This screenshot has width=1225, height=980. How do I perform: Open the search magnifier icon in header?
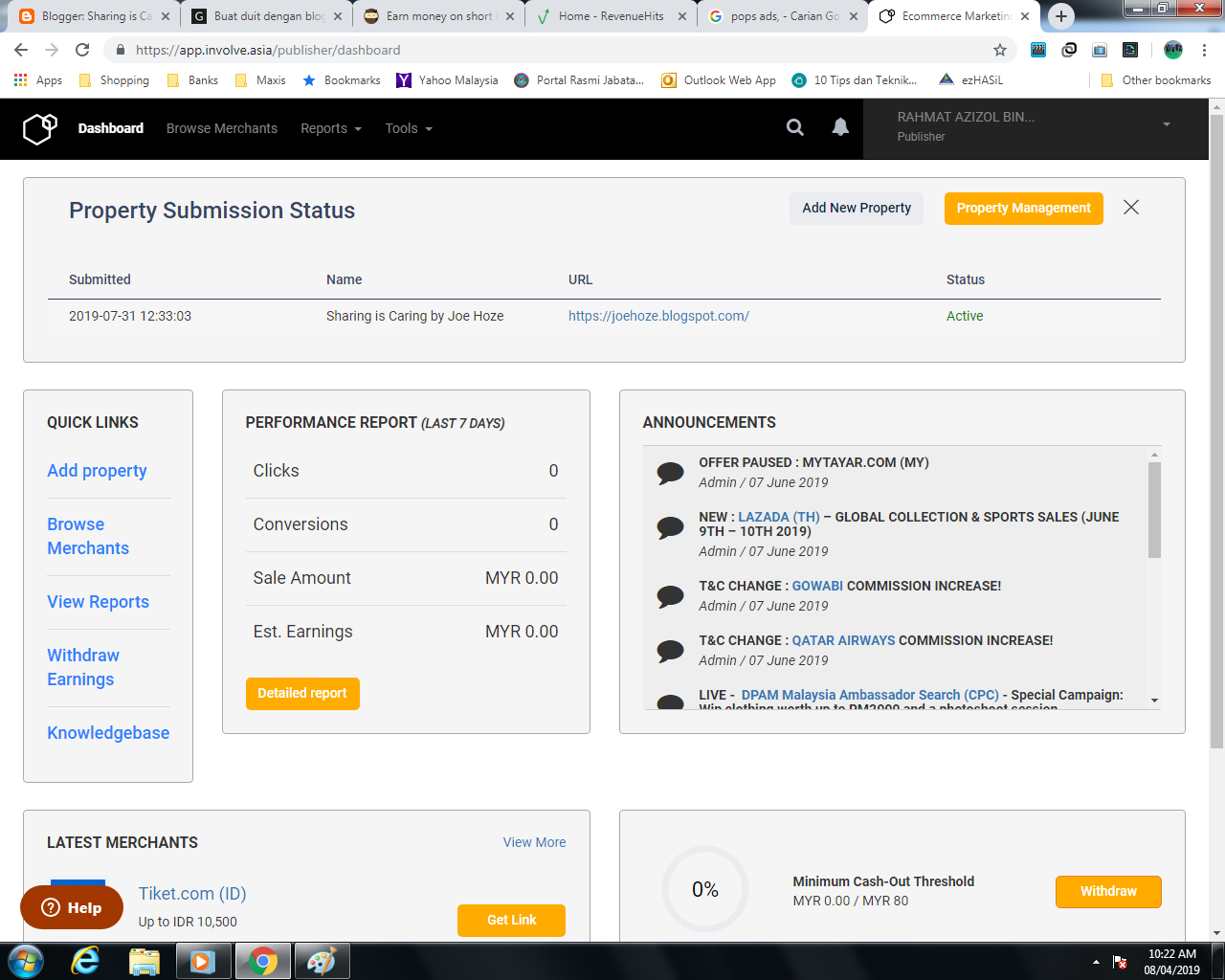(795, 127)
